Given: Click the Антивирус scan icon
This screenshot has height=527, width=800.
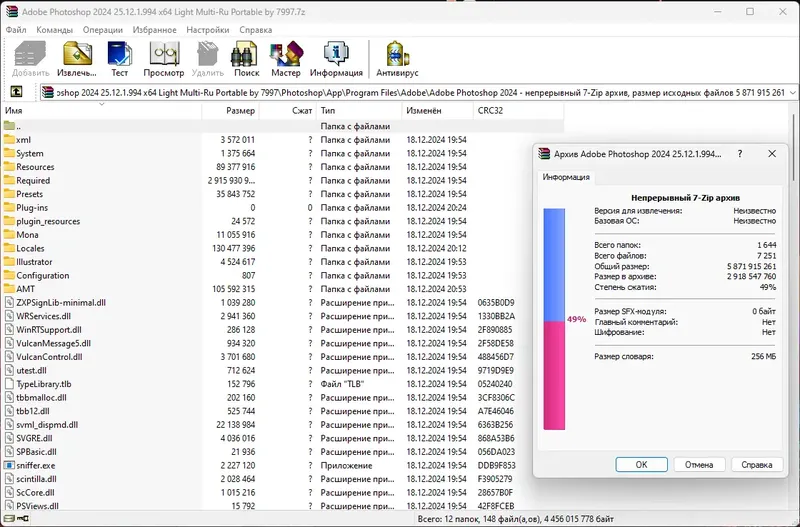Looking at the screenshot, I should 397,54.
